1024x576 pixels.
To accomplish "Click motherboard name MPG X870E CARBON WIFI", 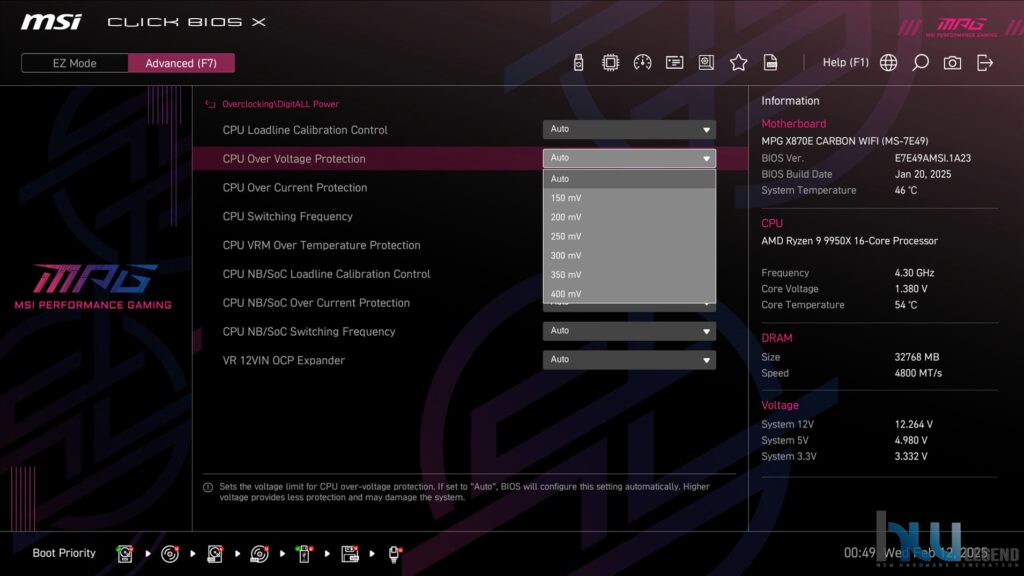I will pyautogui.click(x=844, y=141).
